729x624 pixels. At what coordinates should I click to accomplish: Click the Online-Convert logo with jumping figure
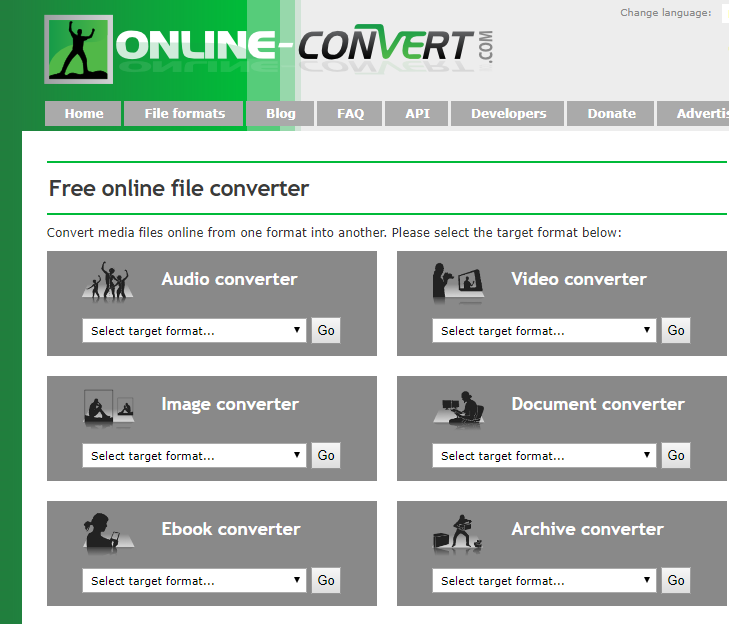[77, 50]
